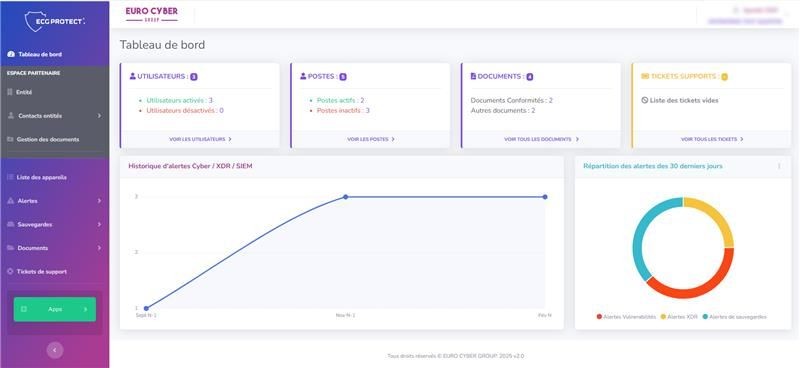Expand the Alertes sidebar submenu
800x368 pixels.
[55, 201]
